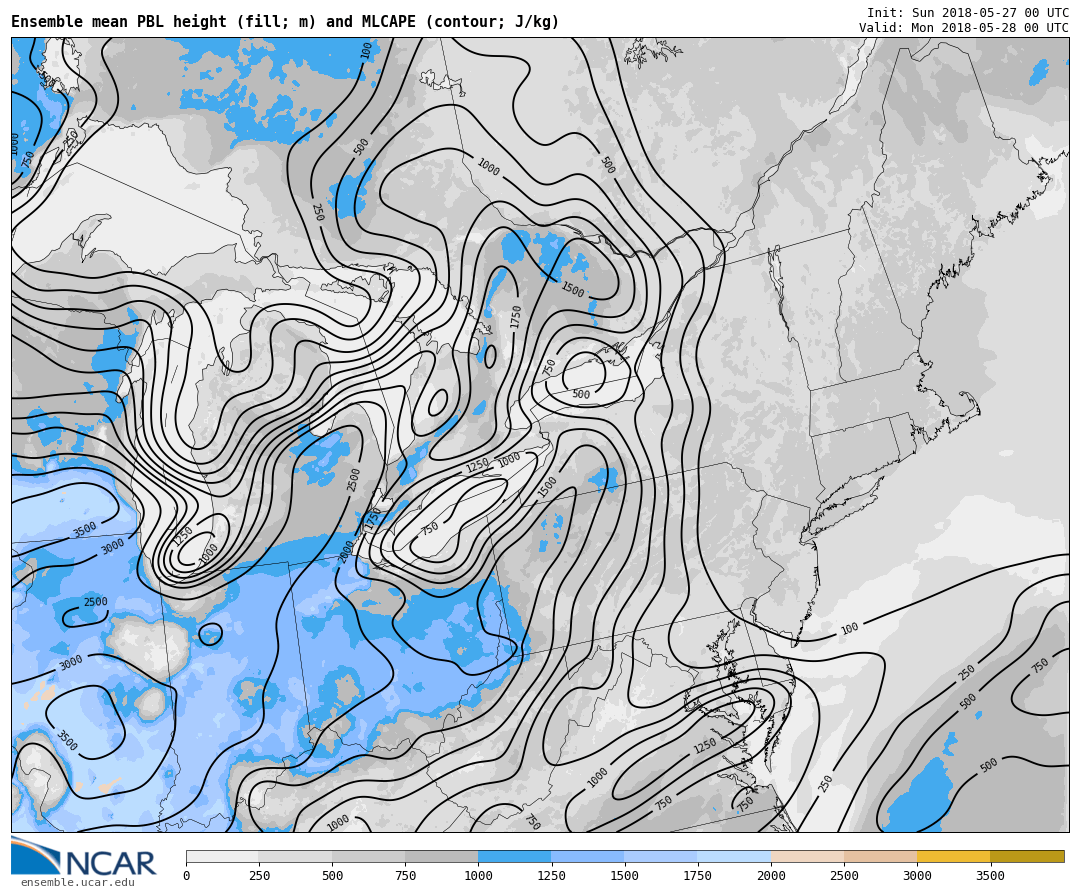The image size is (1080, 895).
Task: Pick the 1750–2000 palest blue colorbar segment
Action: (x=734, y=856)
